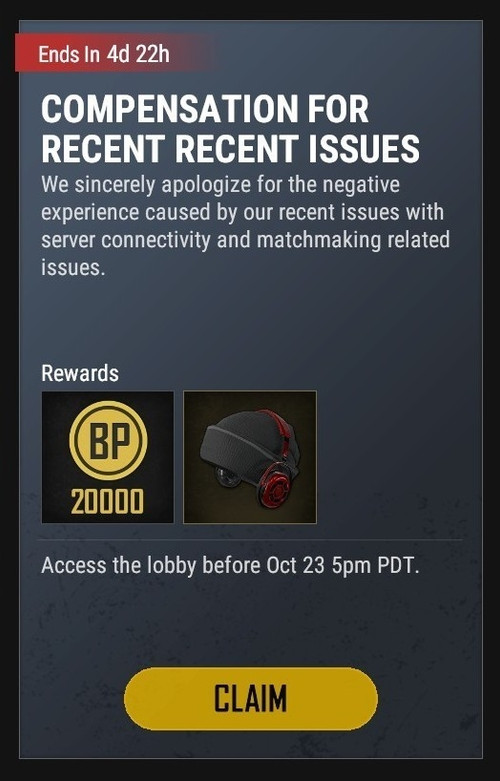Click the red Ends In 4d 22h badge

(x=115, y=53)
